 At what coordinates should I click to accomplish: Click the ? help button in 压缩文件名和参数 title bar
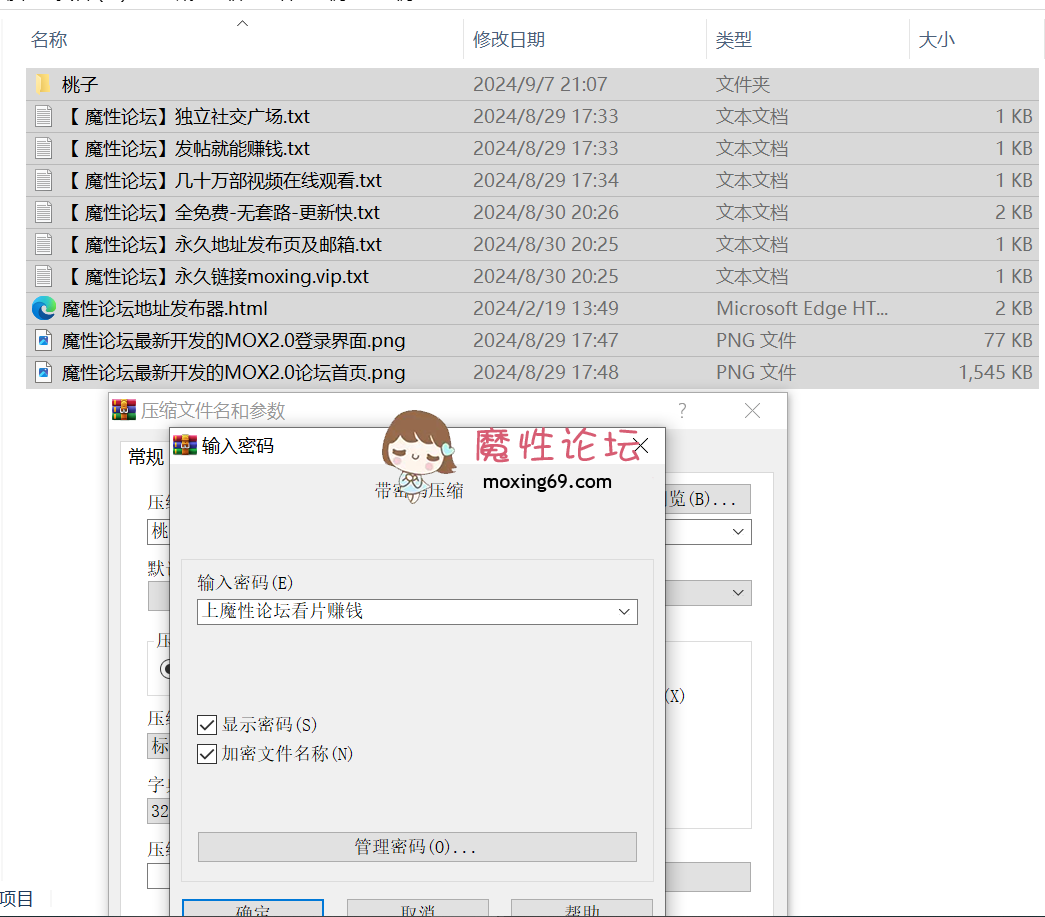(682, 411)
